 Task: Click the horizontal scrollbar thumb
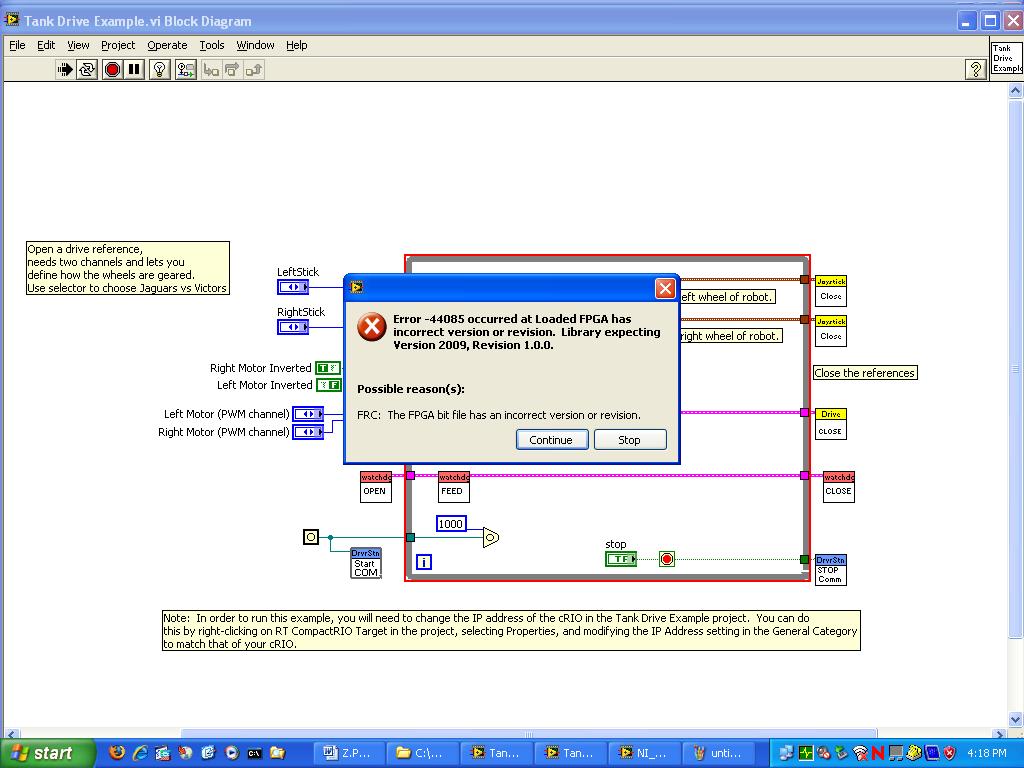529,734
